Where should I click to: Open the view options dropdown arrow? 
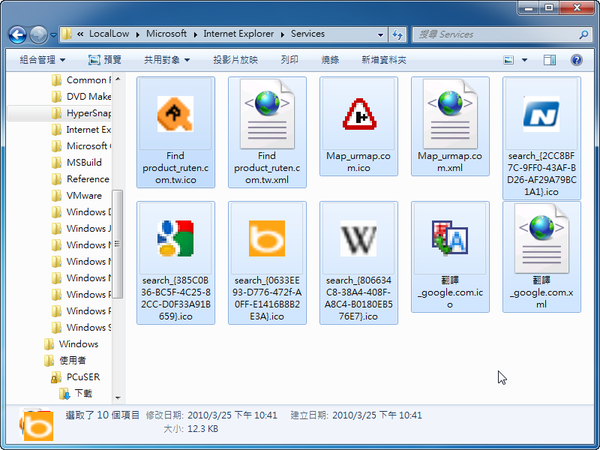point(525,60)
